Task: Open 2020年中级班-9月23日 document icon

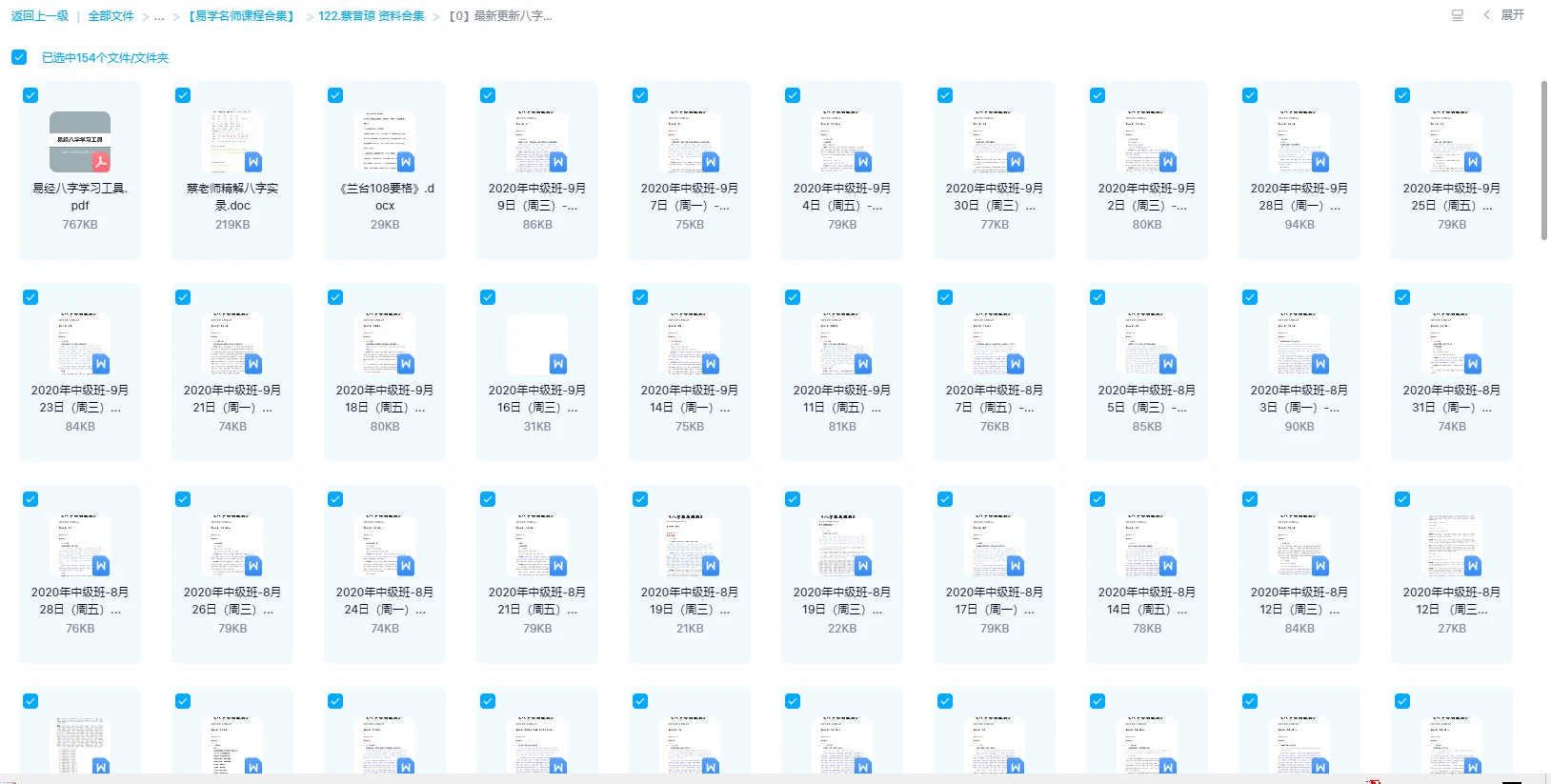Action: 80,344
